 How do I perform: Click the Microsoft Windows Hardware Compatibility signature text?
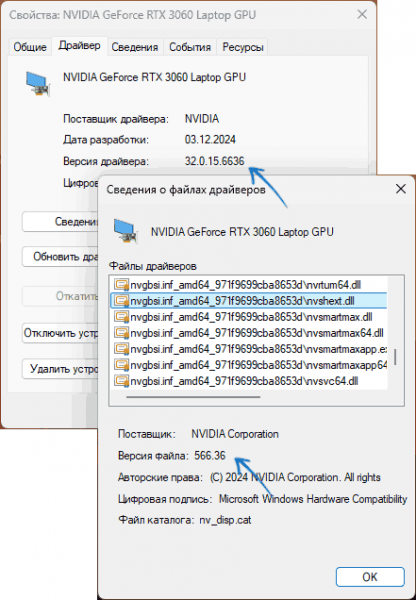click(313, 499)
